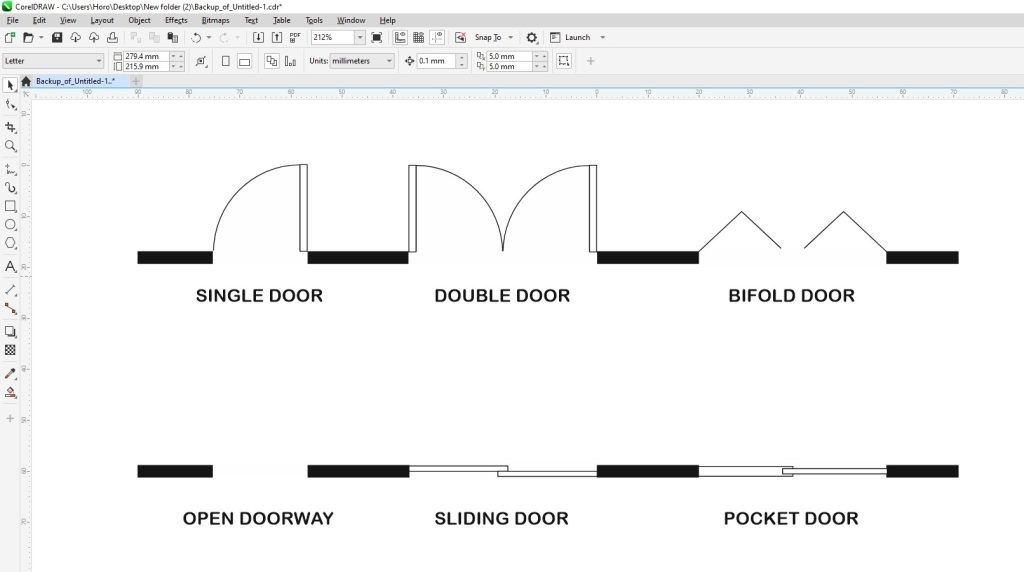The width and height of the screenshot is (1024, 572).
Task: Click the Launch button
Action: (x=571, y=38)
